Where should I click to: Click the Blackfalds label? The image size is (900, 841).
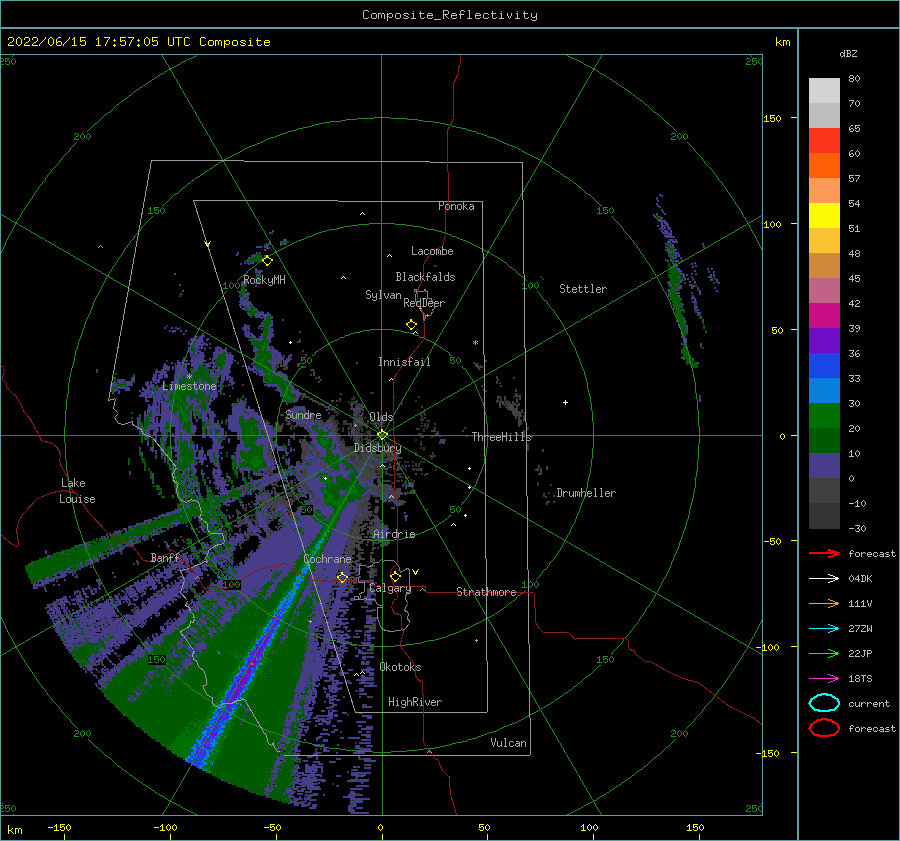(425, 277)
